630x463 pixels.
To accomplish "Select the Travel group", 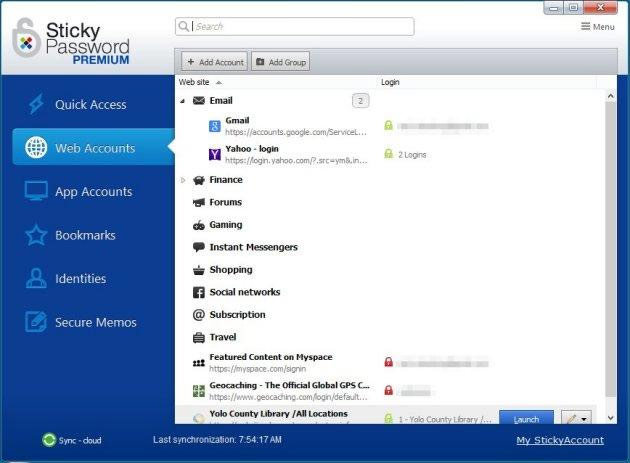I will pyautogui.click(x=223, y=337).
